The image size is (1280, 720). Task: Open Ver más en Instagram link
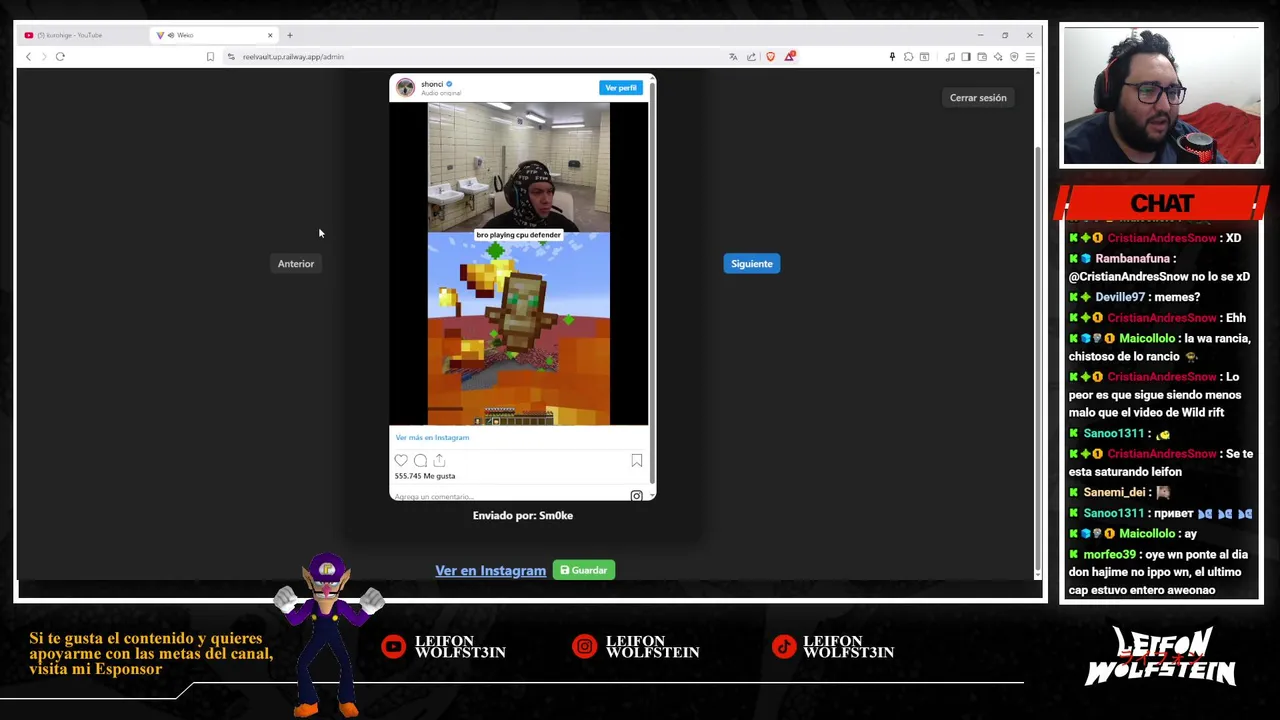(432, 438)
